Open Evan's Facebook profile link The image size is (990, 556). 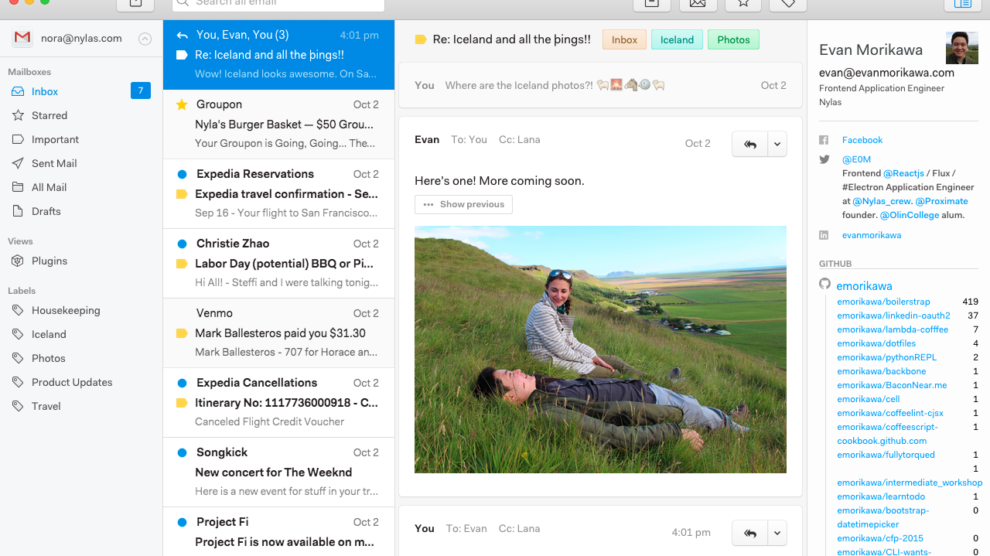(x=862, y=140)
